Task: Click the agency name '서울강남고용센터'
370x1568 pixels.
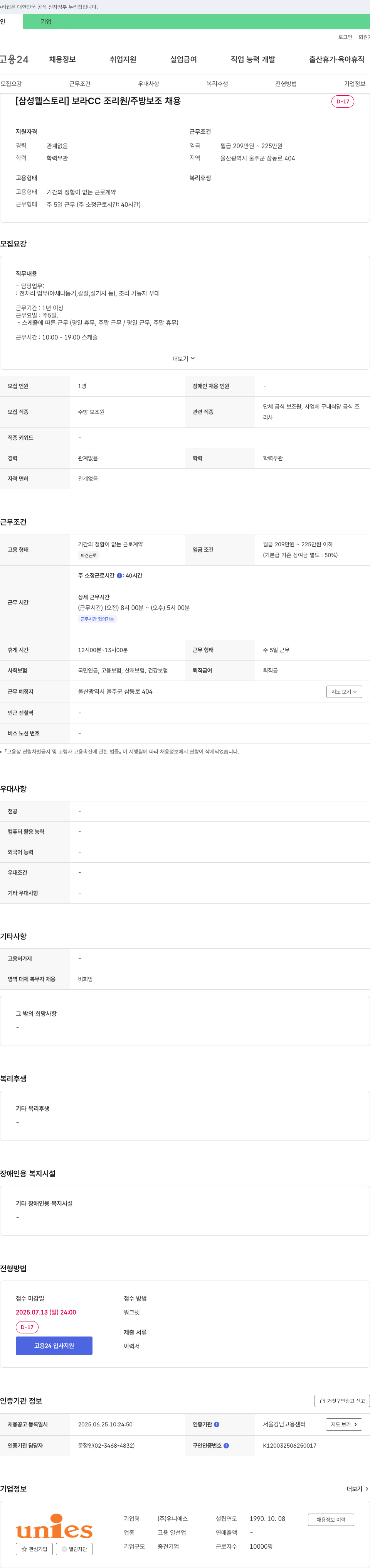Action: (284, 1424)
